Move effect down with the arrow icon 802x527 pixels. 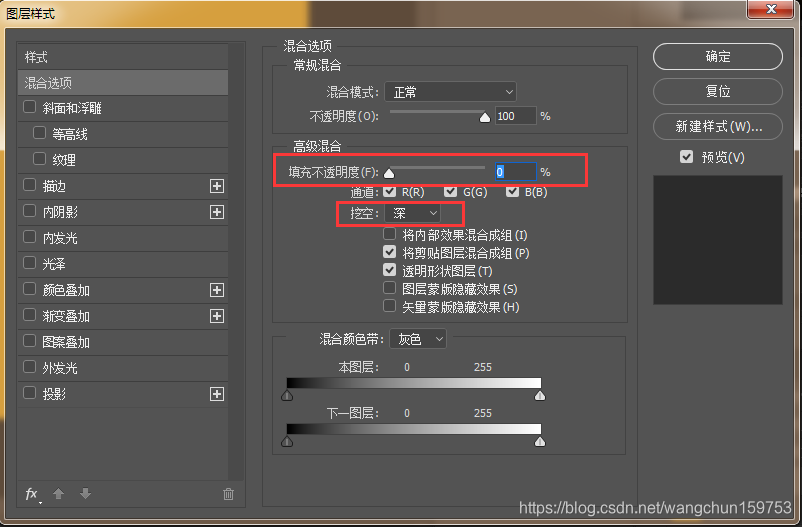tap(85, 494)
